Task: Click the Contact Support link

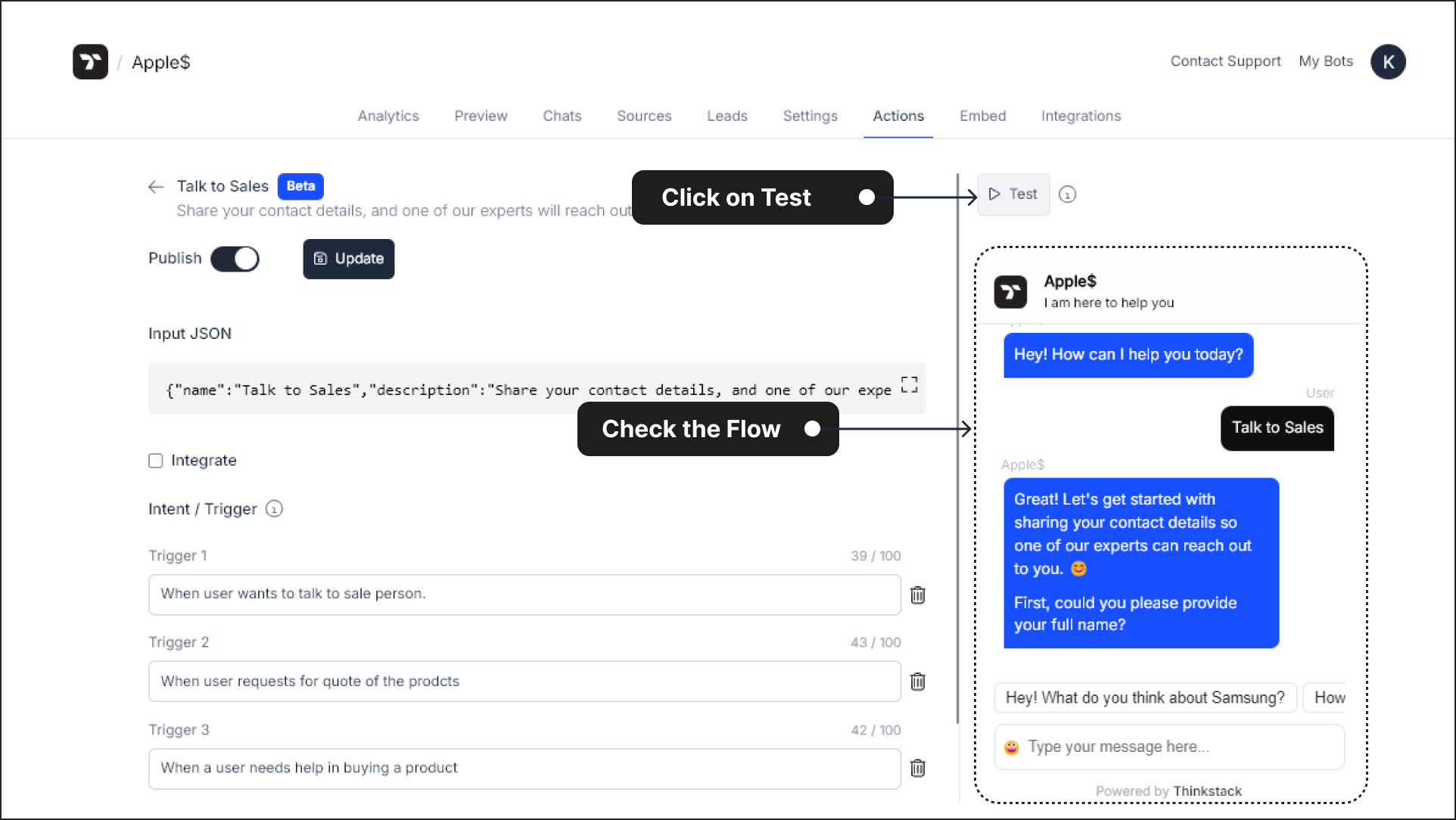Action: (1225, 61)
